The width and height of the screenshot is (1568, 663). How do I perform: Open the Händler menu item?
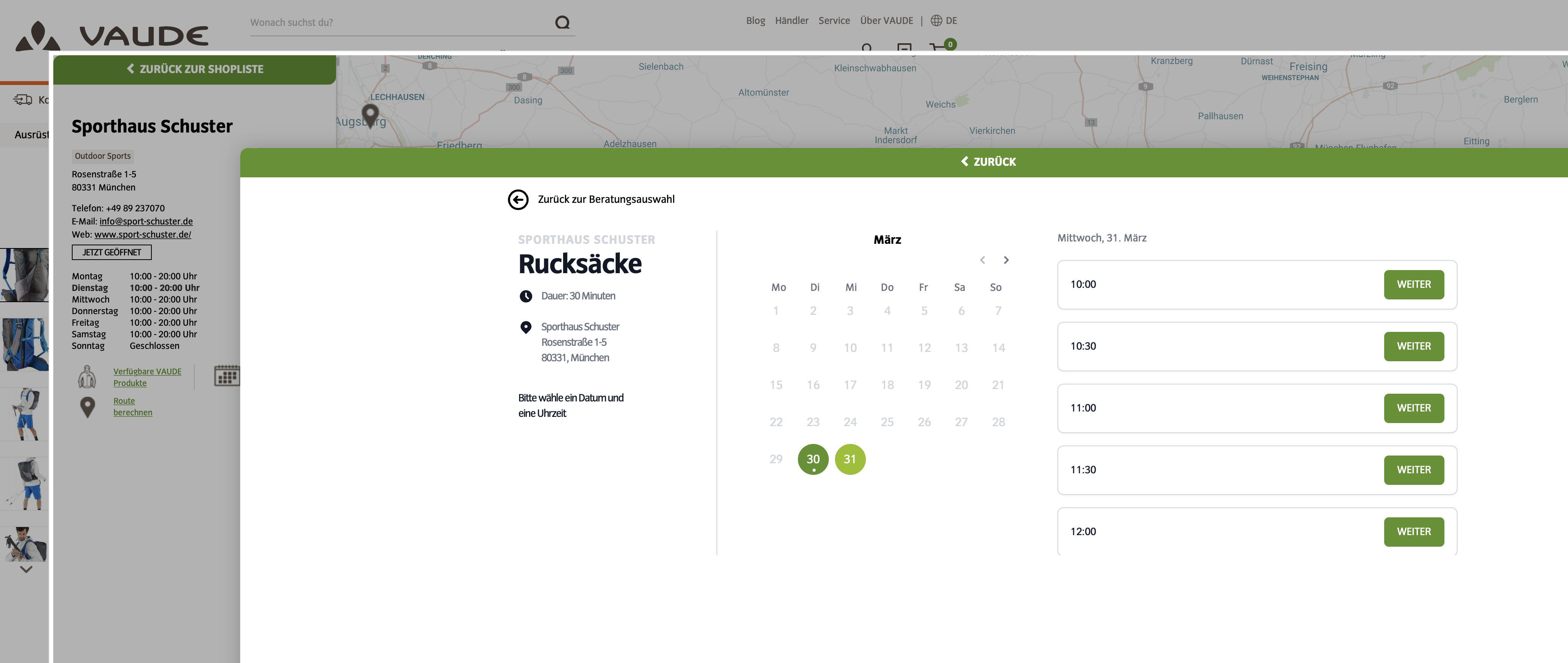[x=791, y=21]
